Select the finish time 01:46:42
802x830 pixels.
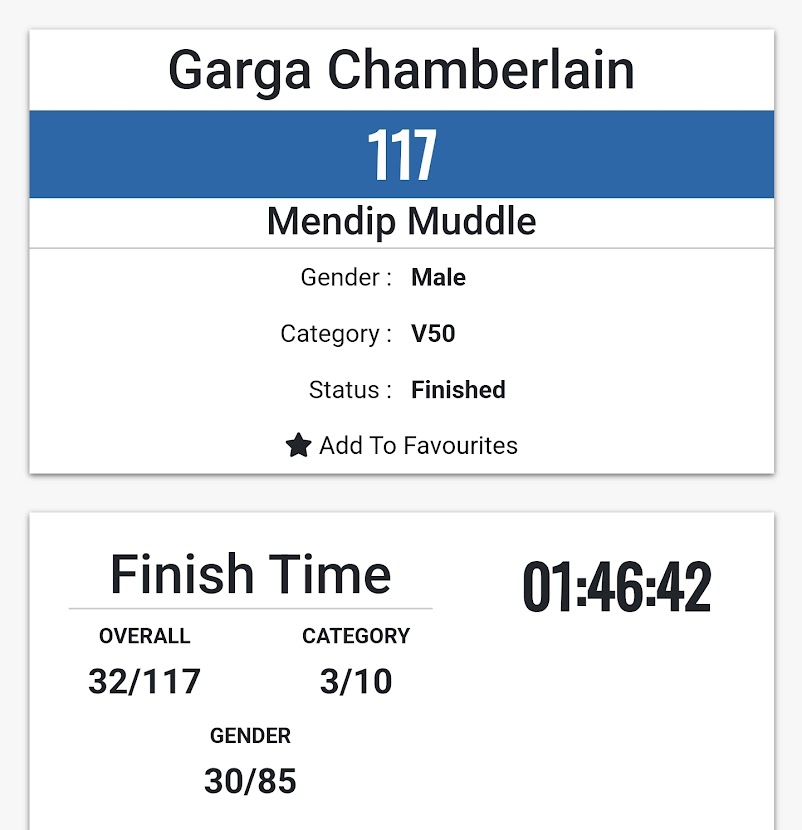pyautogui.click(x=617, y=587)
